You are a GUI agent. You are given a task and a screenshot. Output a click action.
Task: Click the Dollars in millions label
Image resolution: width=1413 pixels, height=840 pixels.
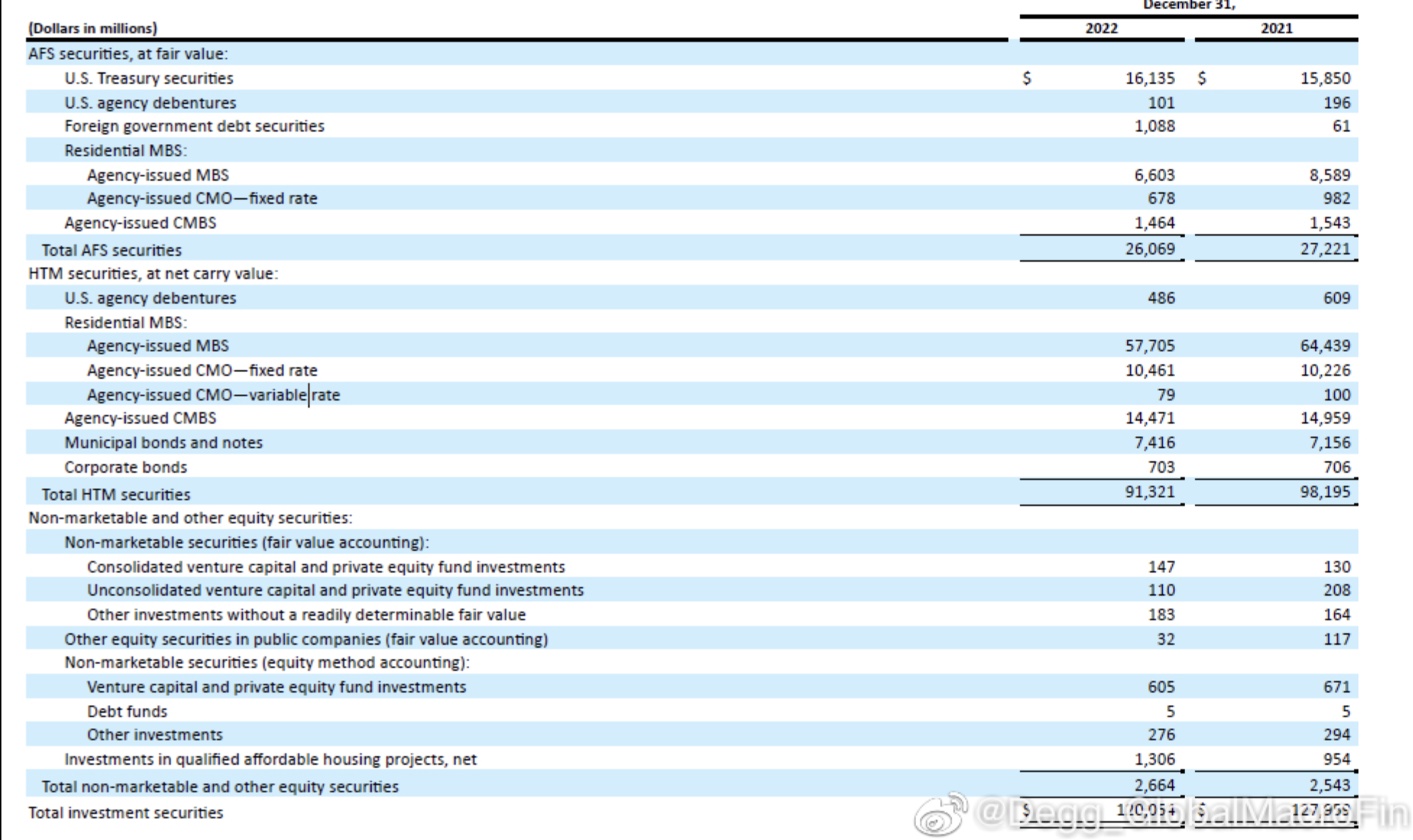click(x=93, y=28)
